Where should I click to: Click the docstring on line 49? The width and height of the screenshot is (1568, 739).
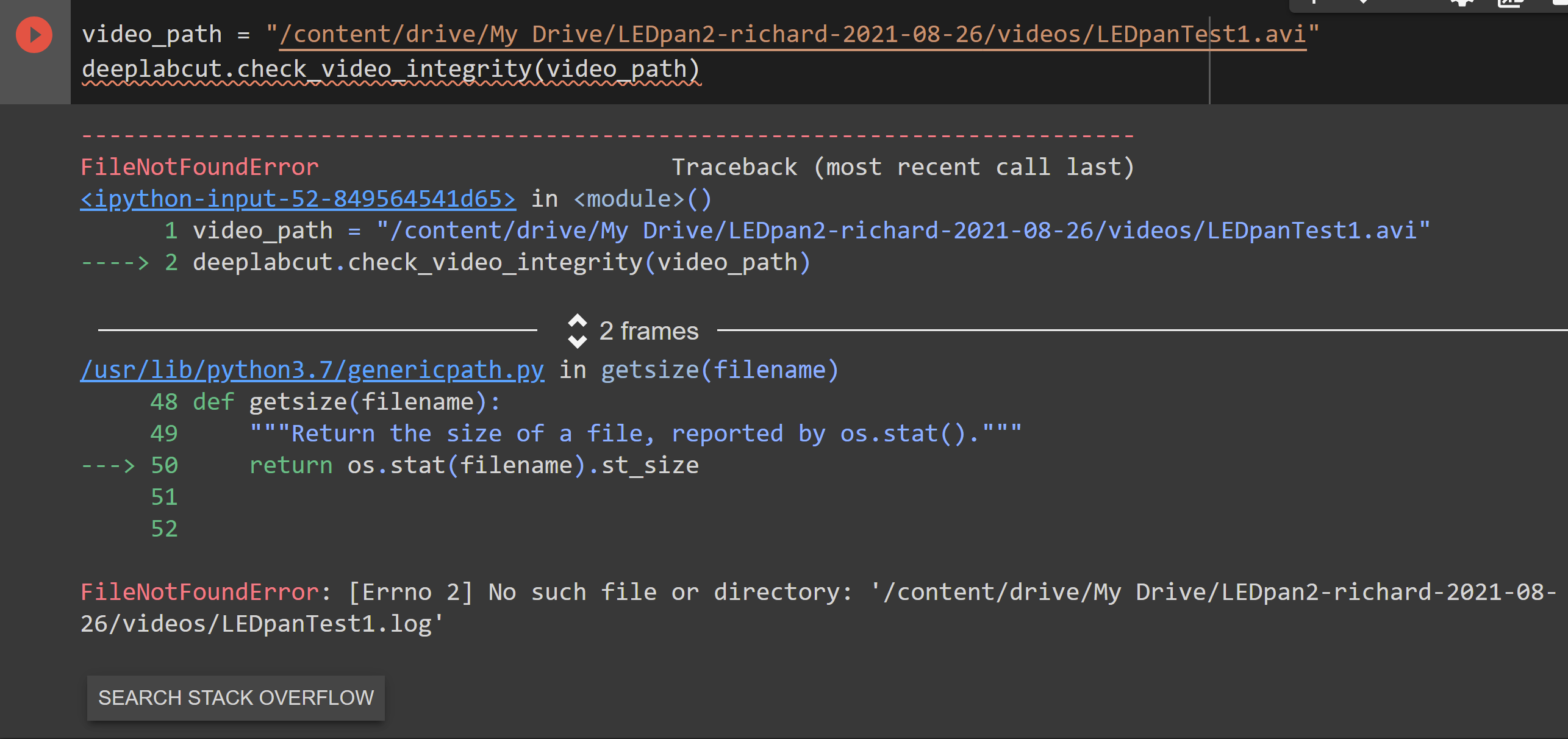point(634,433)
